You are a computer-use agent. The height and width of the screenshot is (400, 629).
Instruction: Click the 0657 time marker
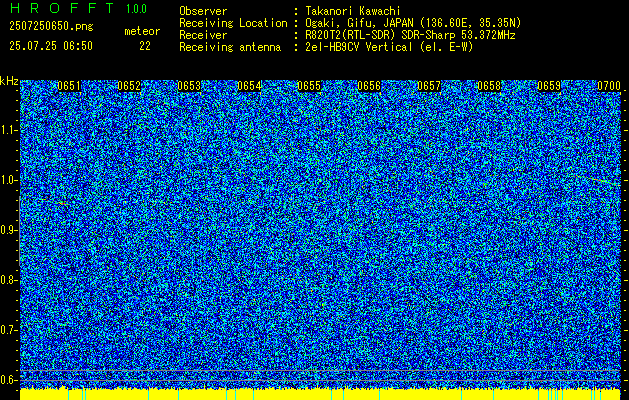click(x=429, y=86)
